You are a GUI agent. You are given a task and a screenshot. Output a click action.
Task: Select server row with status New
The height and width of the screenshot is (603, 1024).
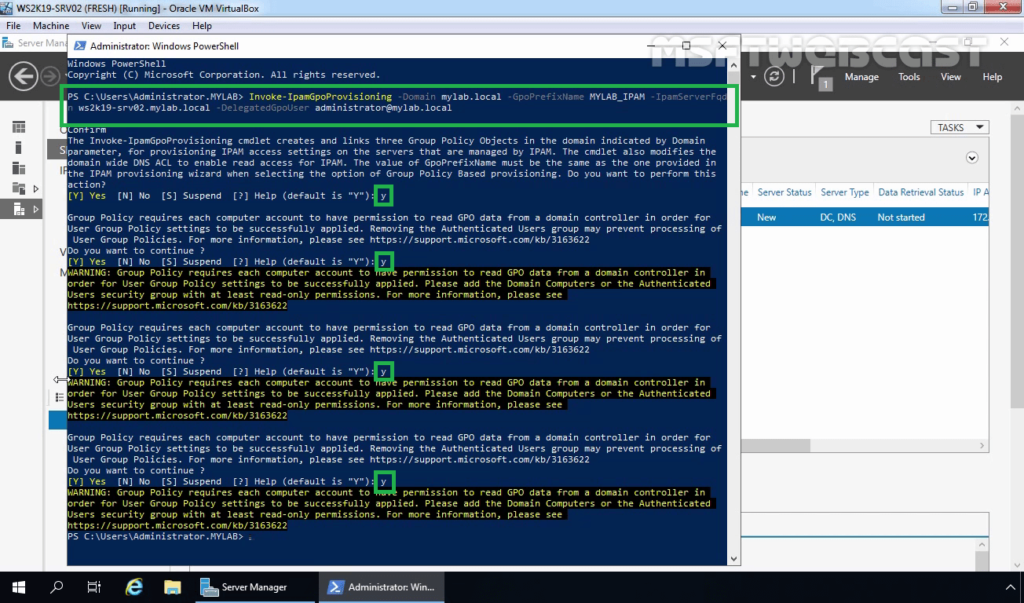[x=865, y=217]
